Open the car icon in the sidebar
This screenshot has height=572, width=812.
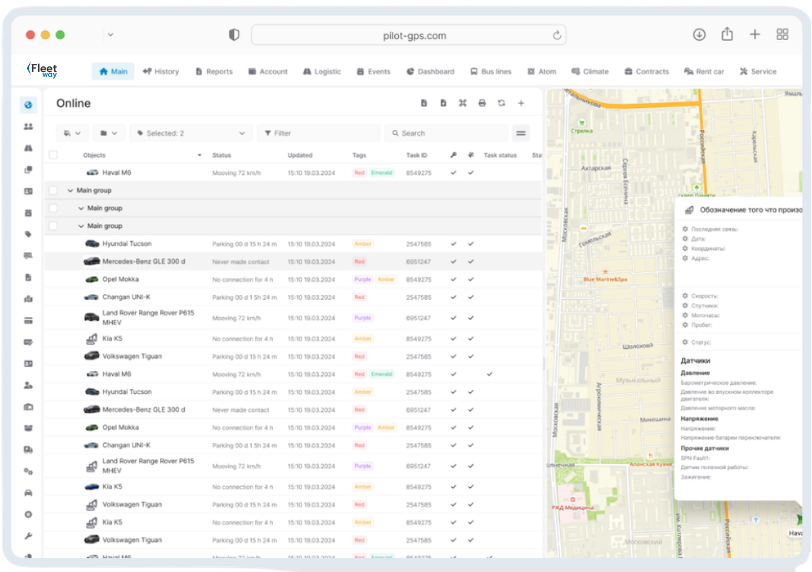tap(28, 493)
